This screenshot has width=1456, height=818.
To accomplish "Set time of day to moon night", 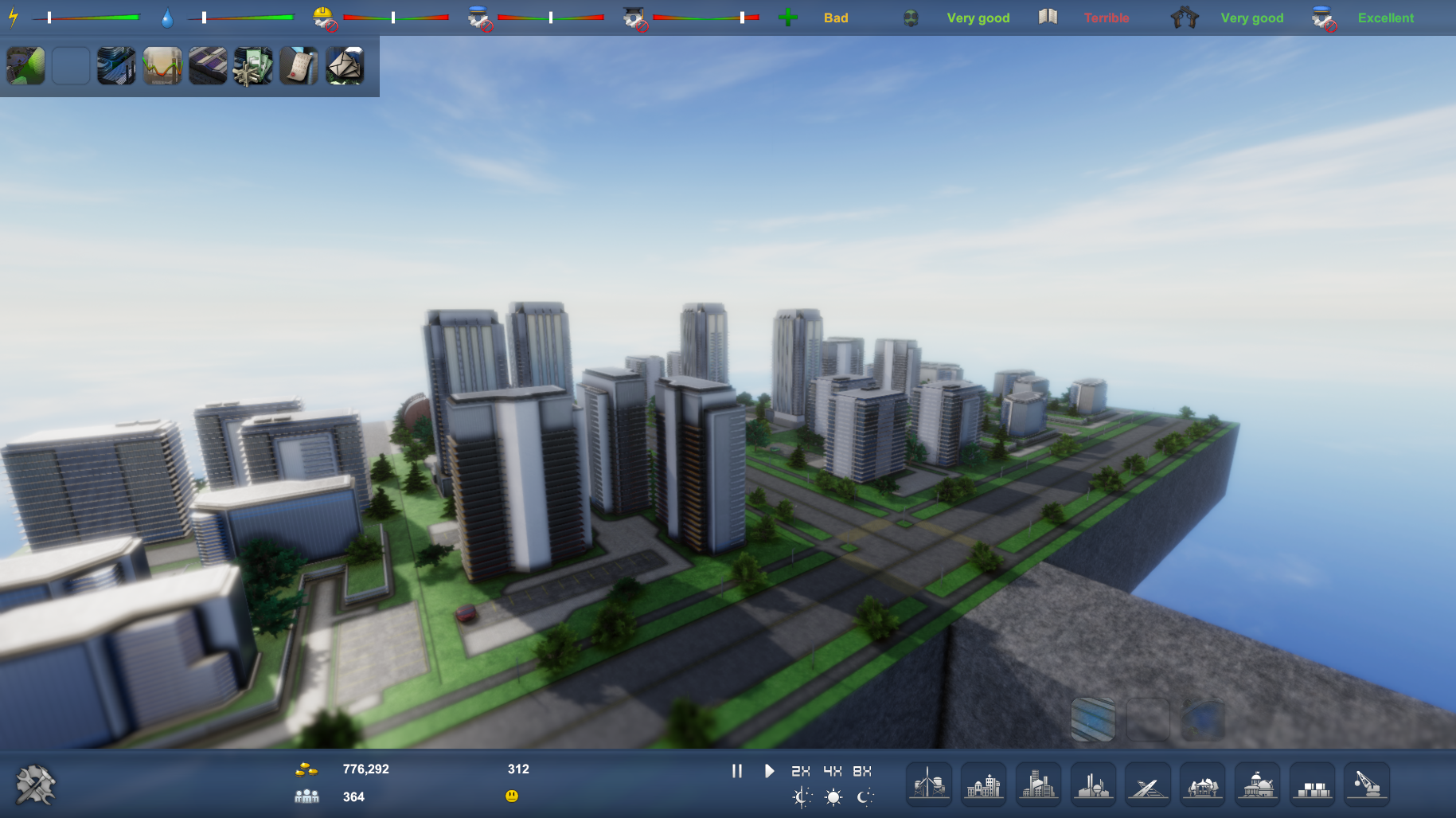I will click(x=865, y=796).
